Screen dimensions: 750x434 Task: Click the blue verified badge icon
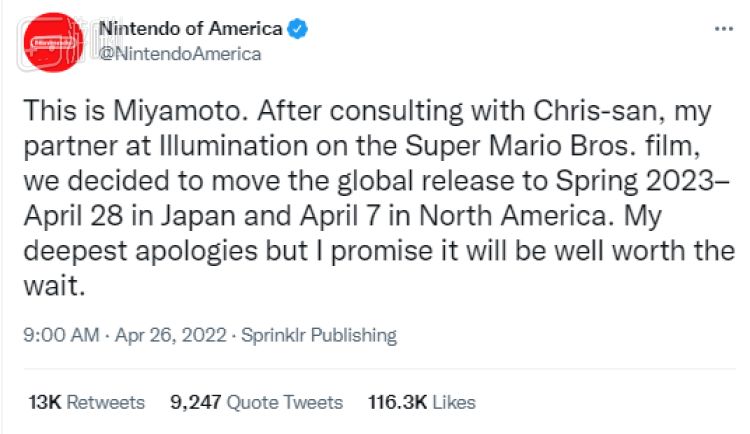pos(297,30)
